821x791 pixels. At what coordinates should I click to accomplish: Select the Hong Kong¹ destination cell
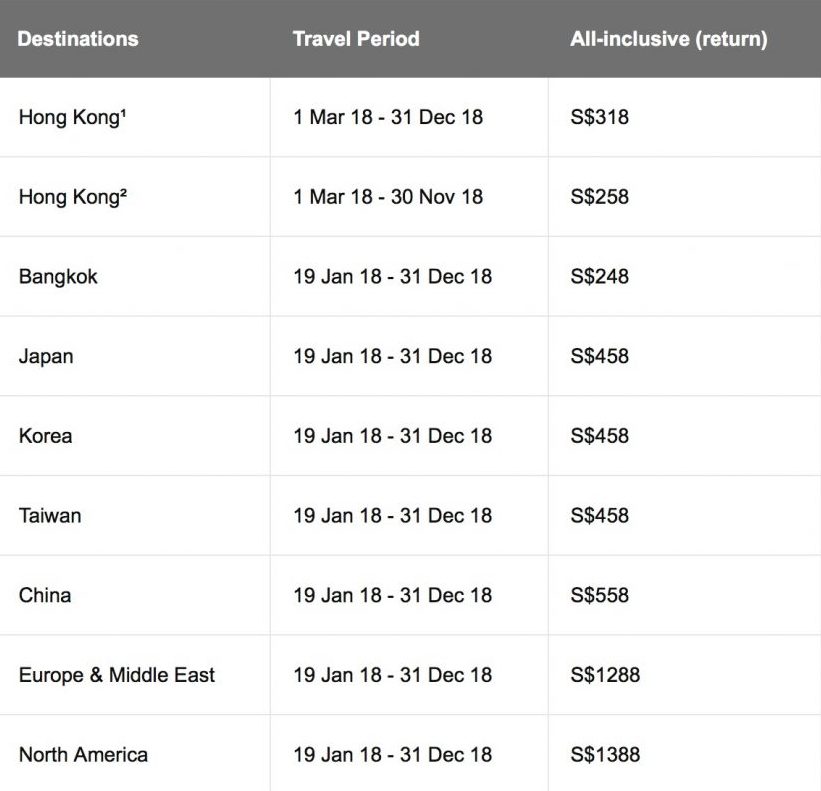point(73,117)
